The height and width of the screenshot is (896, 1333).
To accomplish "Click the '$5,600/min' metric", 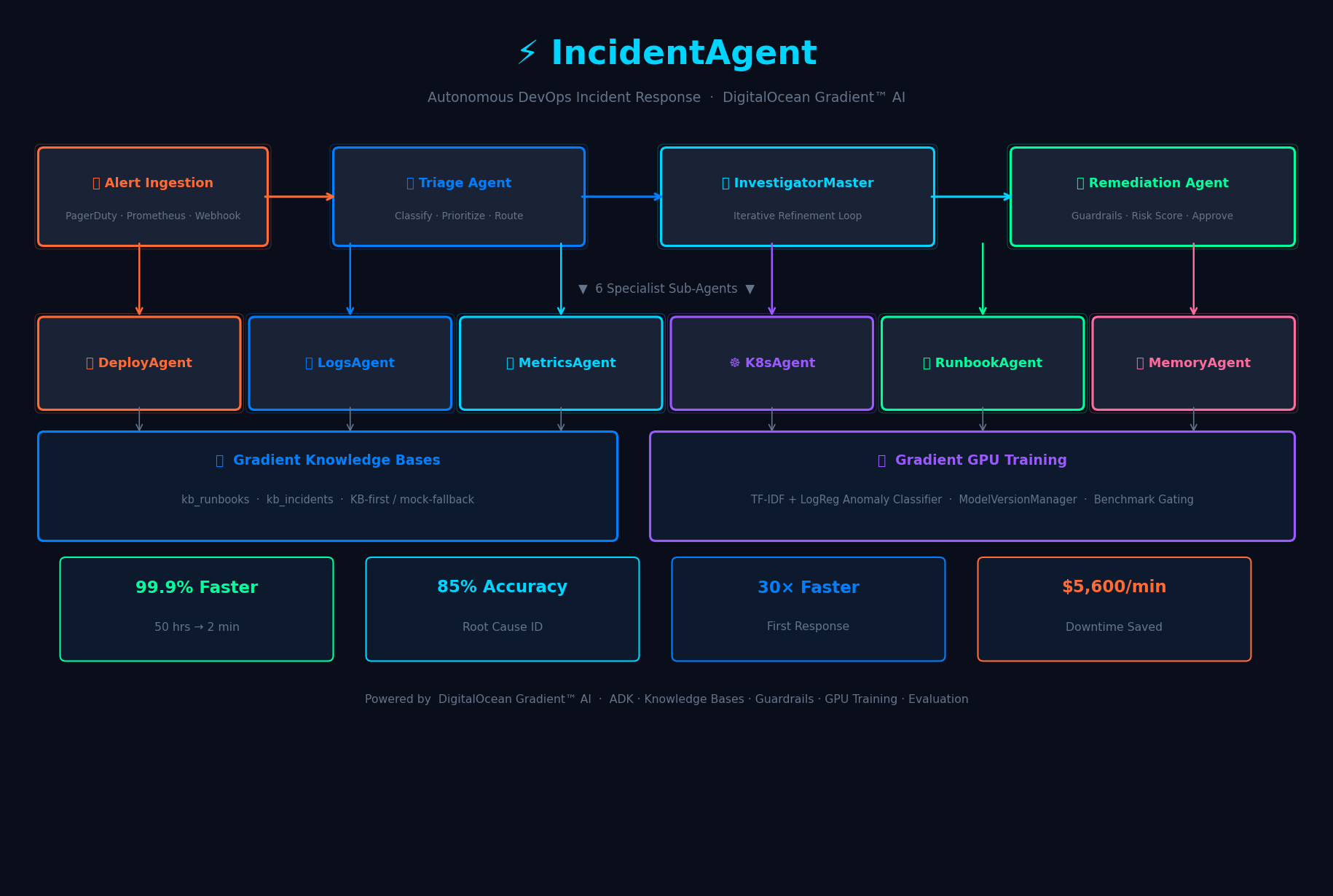I will point(1114,587).
